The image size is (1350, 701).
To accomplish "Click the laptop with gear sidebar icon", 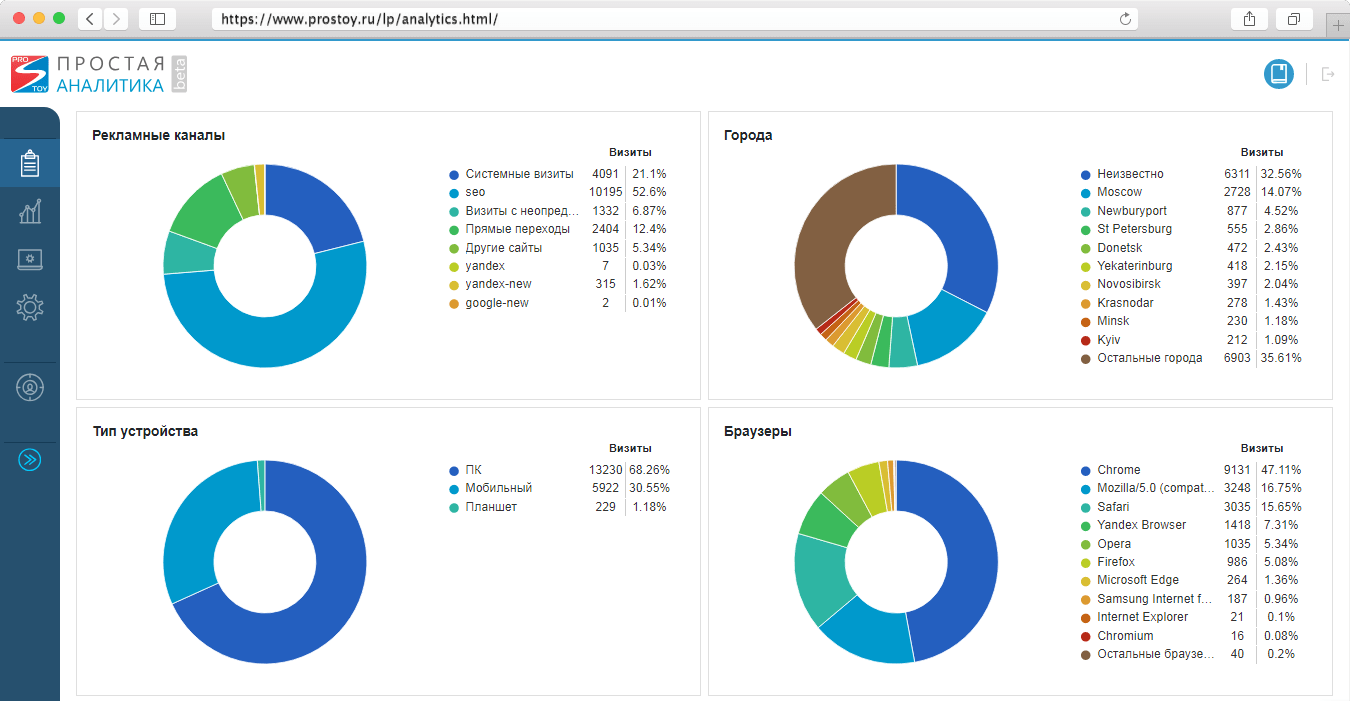I will pos(30,260).
